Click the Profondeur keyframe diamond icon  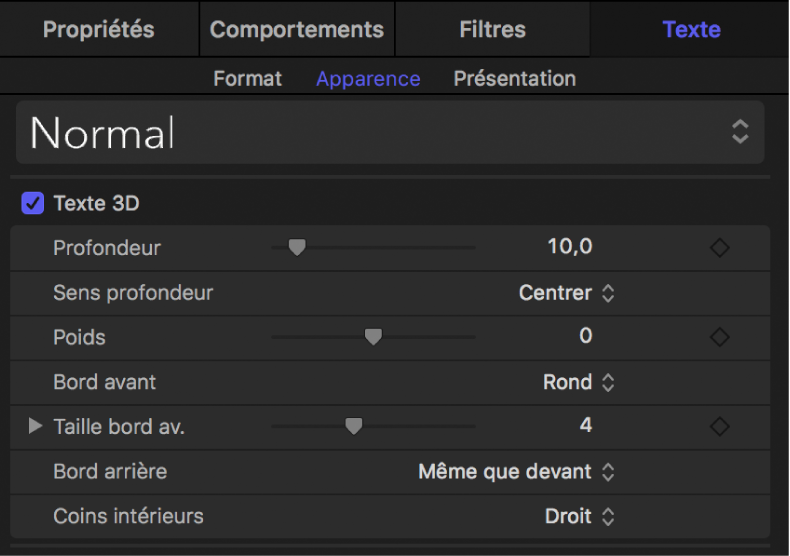(x=719, y=248)
